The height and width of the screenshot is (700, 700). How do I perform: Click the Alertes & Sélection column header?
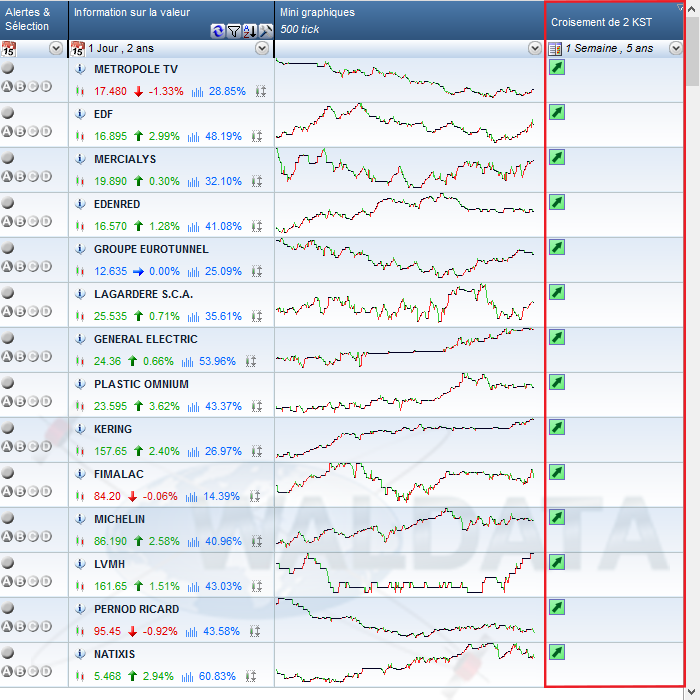34,20
